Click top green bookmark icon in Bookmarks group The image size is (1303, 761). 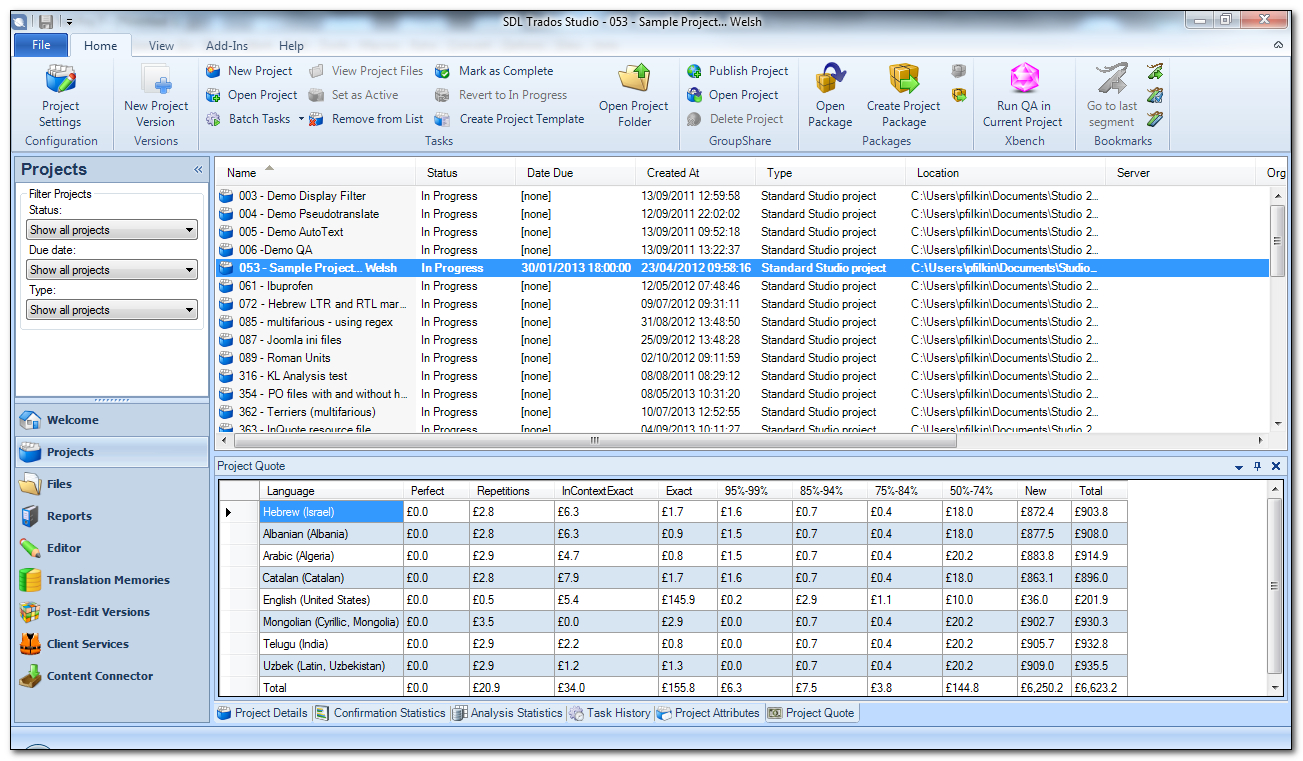point(1155,71)
